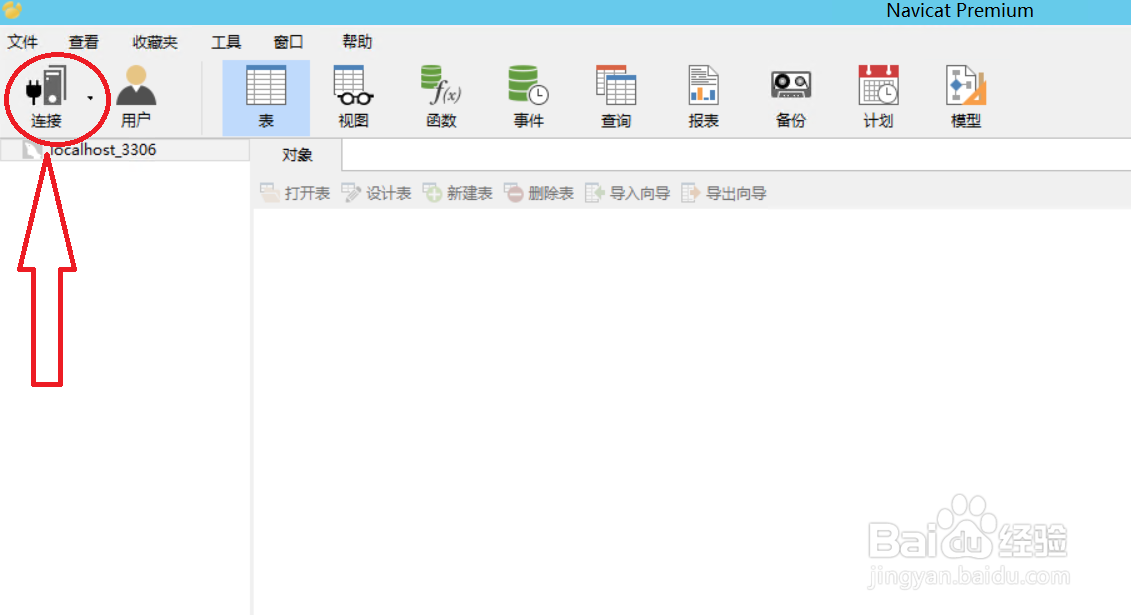The height and width of the screenshot is (615, 1131).
Task: Click the 导入向导 button
Action: 637,192
